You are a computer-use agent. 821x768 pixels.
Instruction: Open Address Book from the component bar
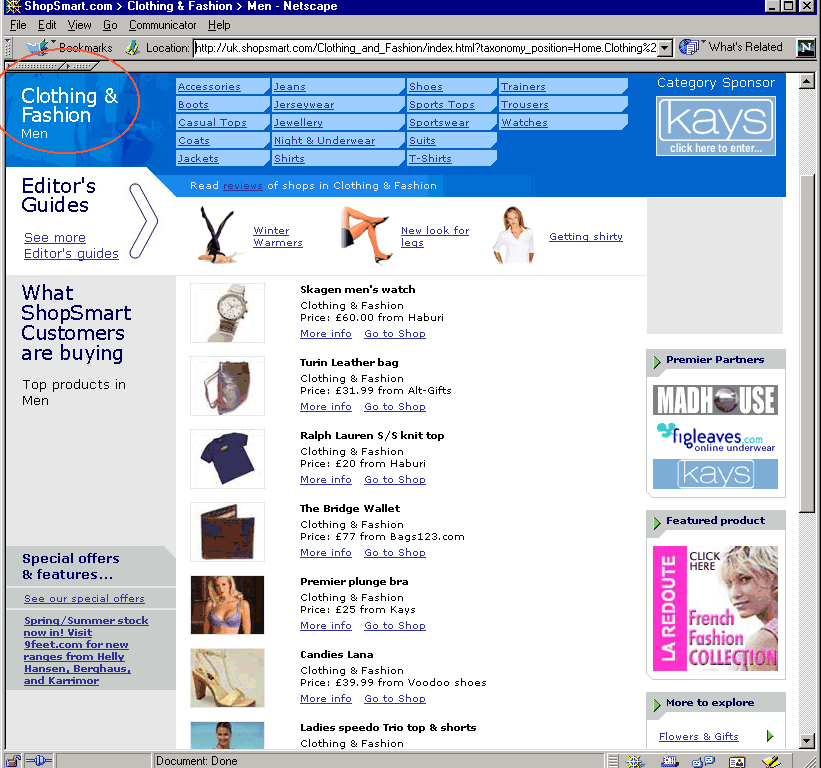click(737, 761)
